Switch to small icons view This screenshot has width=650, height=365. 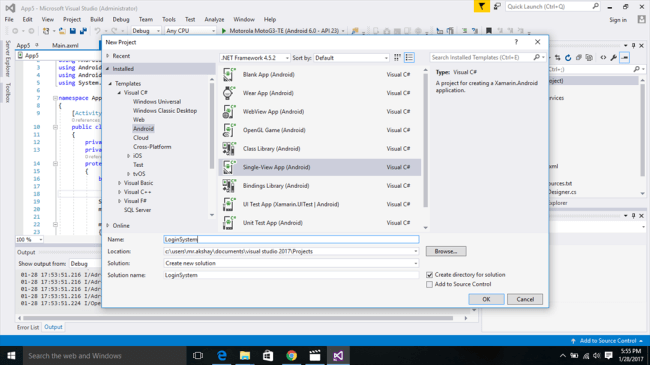pos(397,58)
